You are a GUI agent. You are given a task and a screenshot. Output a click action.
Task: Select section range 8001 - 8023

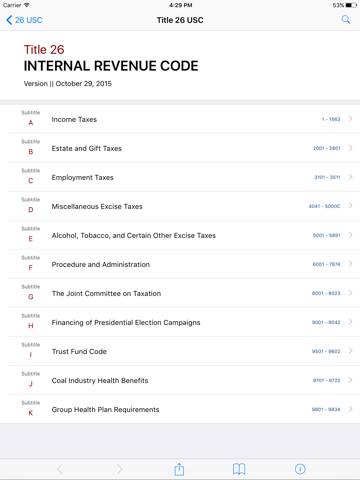[x=326, y=293]
